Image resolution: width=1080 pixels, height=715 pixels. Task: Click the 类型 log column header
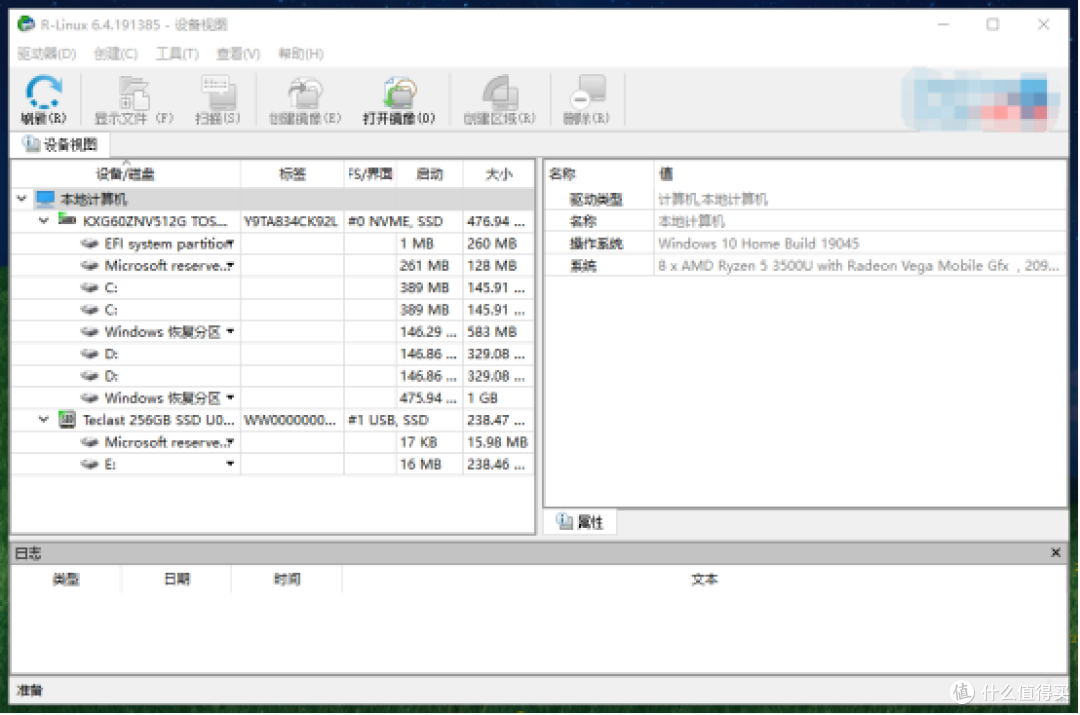coord(66,579)
